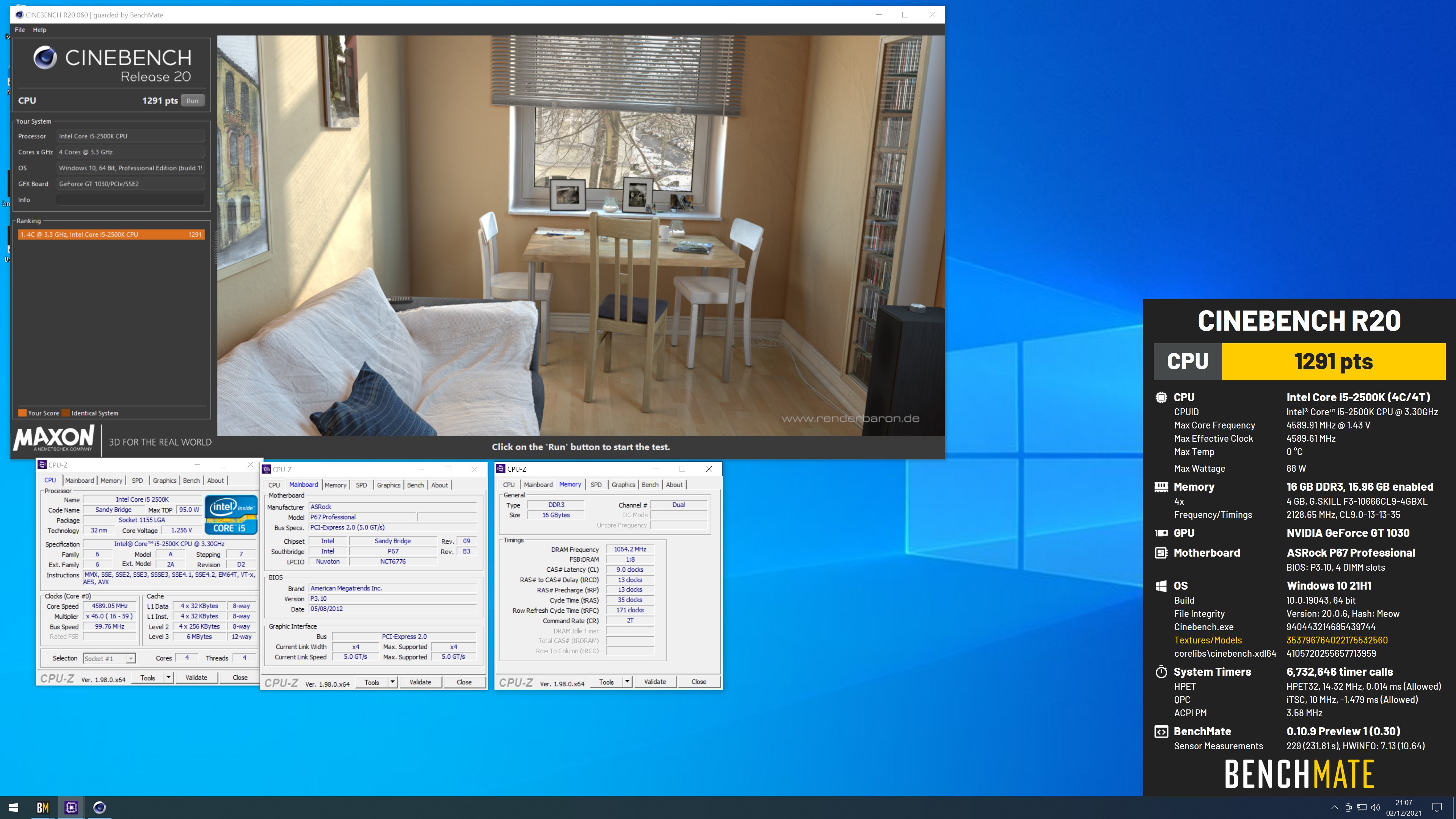The image size is (1456, 819).
Task: Open the Windows Start menu
Action: tap(14, 808)
